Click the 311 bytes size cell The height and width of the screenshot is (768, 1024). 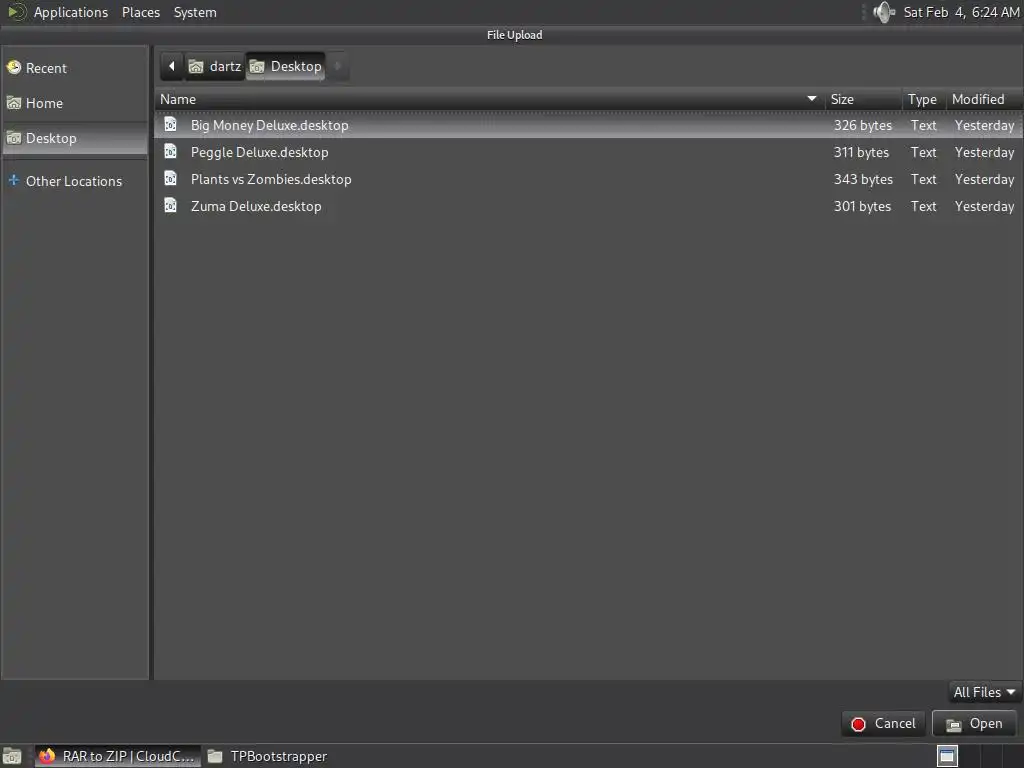click(861, 152)
